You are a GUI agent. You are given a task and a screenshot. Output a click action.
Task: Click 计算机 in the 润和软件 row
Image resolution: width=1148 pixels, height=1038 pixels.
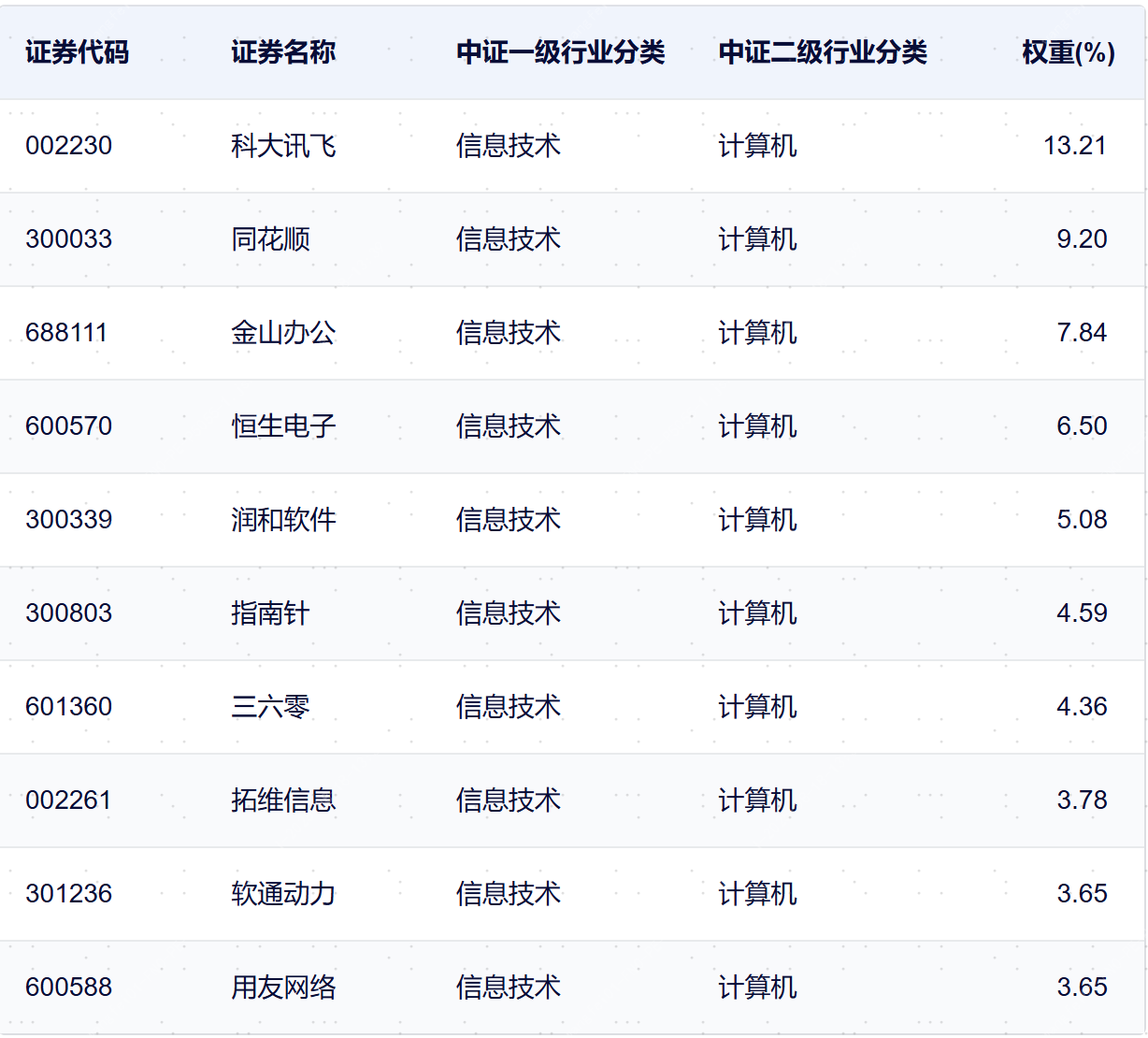click(757, 520)
